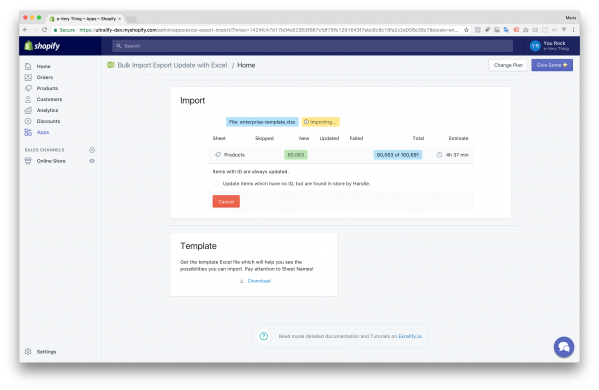Click the Home house icon
This screenshot has width=599, height=390.
(x=28, y=66)
